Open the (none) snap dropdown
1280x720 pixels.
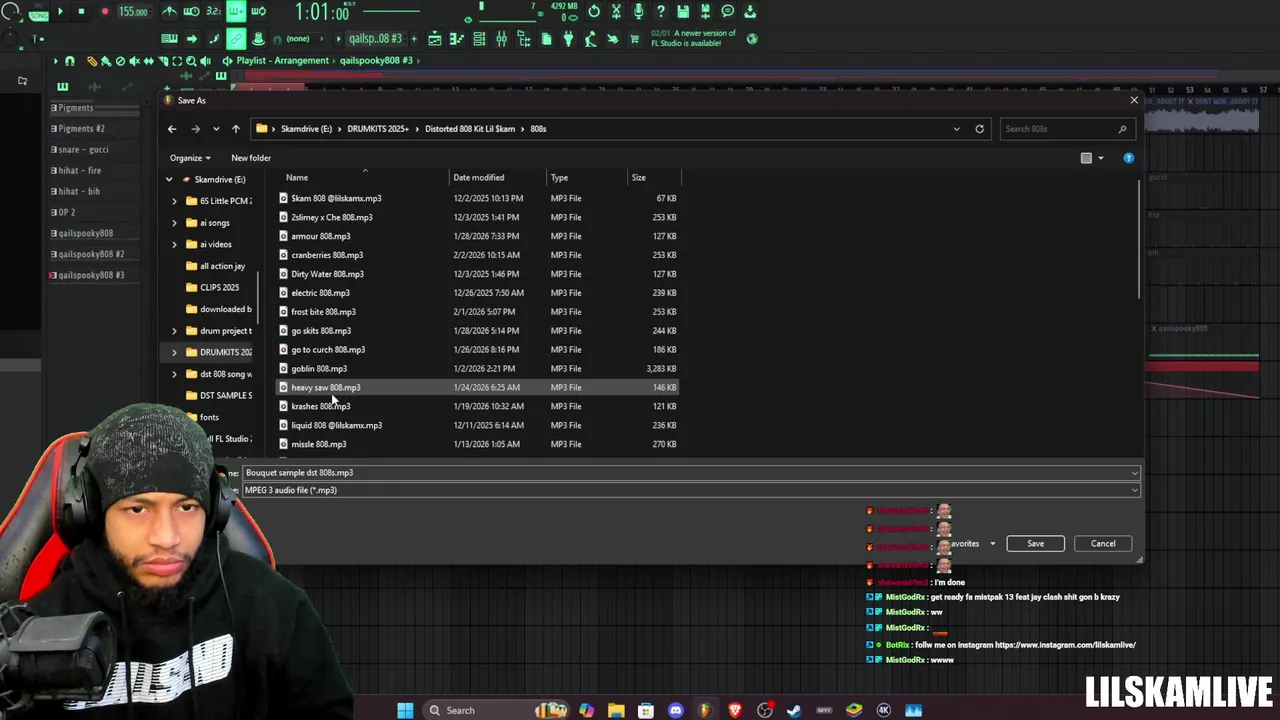pos(298,39)
